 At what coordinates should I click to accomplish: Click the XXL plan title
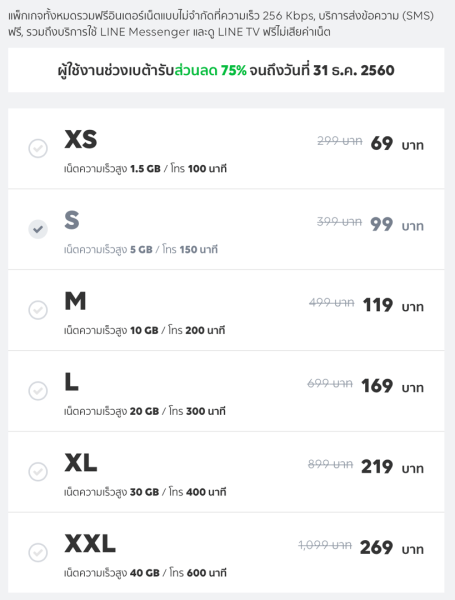click(90, 543)
